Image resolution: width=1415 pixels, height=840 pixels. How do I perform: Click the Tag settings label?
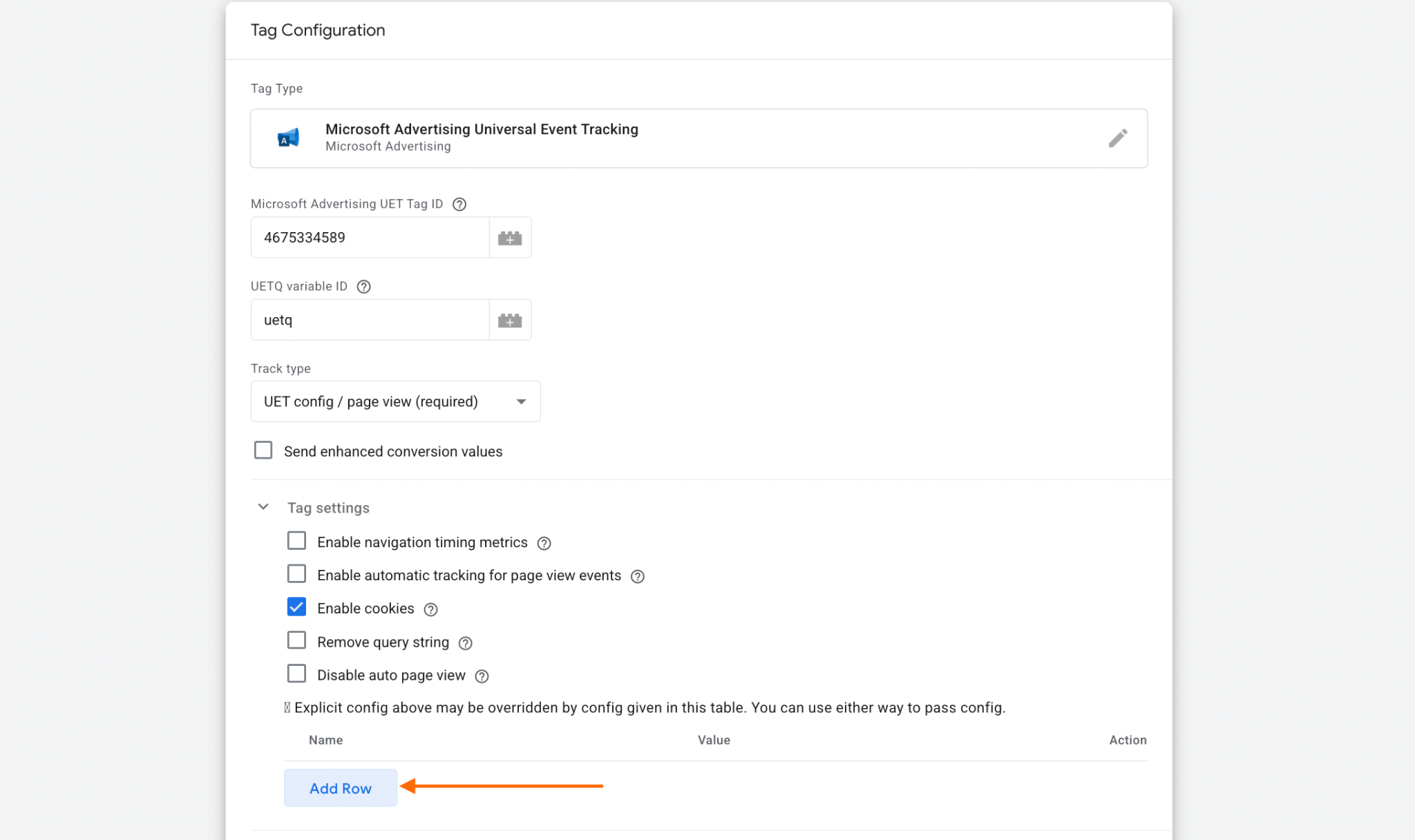pos(328,508)
